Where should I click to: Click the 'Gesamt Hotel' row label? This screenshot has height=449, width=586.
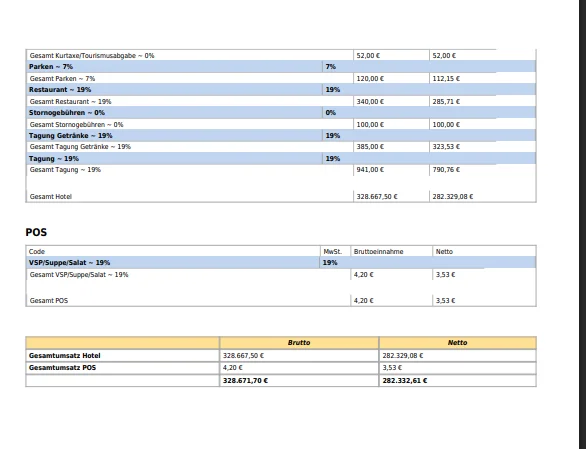(50, 197)
